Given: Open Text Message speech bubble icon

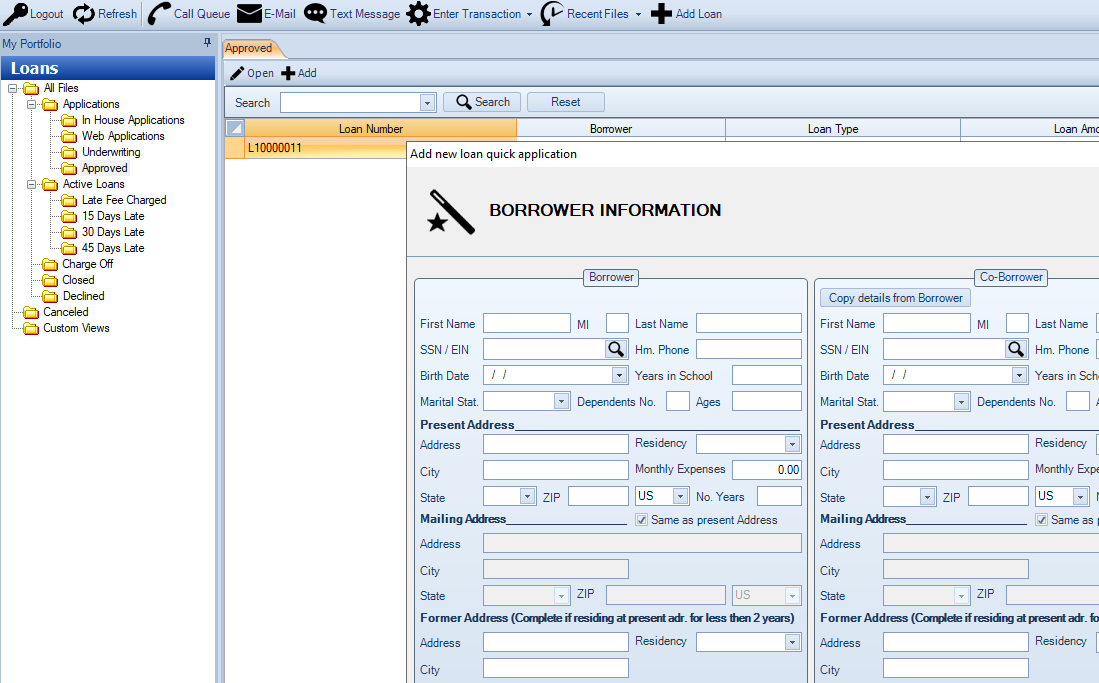Looking at the screenshot, I should (315, 13).
